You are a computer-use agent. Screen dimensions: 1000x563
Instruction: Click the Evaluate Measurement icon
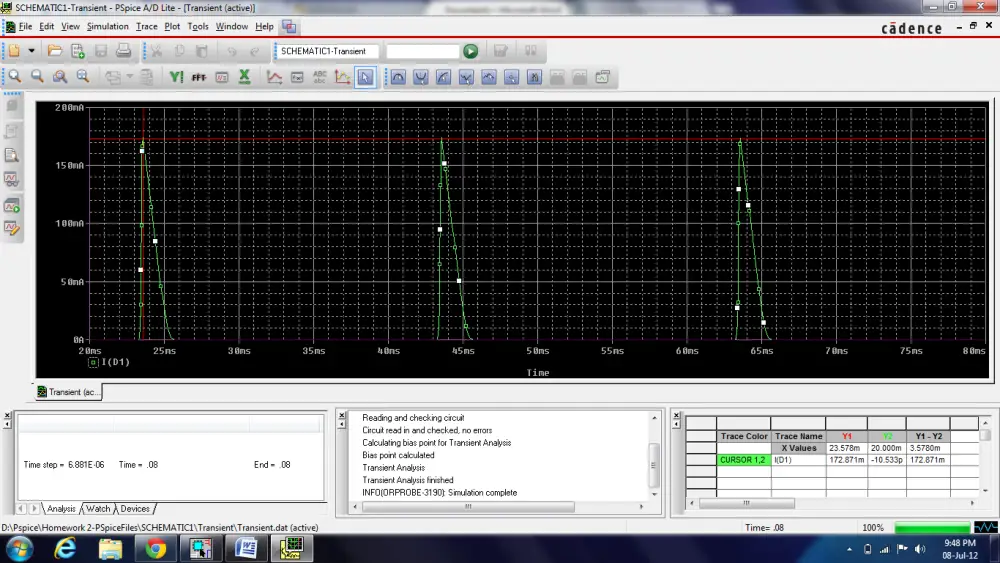point(297,77)
